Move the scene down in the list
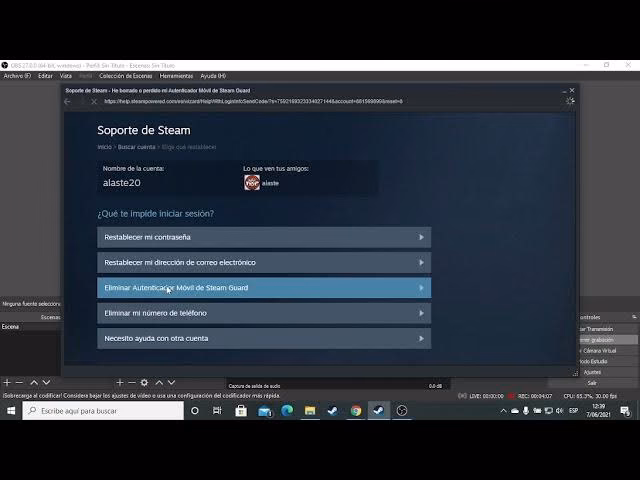640x480 pixels. (x=47, y=382)
